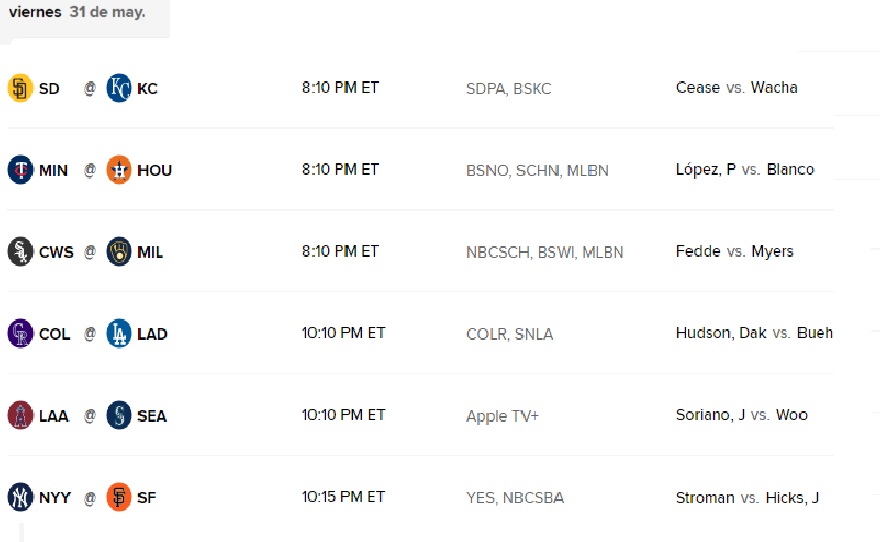880x542 pixels.
Task: Click the Milwaukee Brewers logo
Action: 119,251
